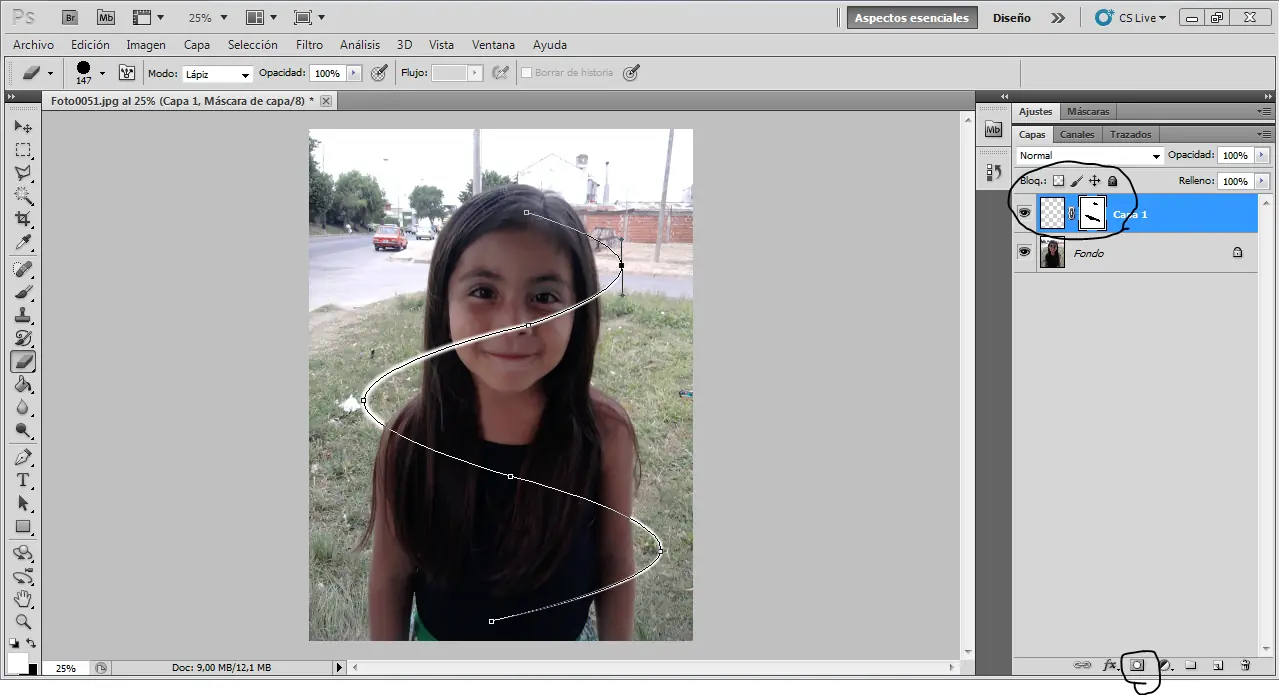
Task: Switch to the Máscaras tab
Action: [x=1088, y=111]
